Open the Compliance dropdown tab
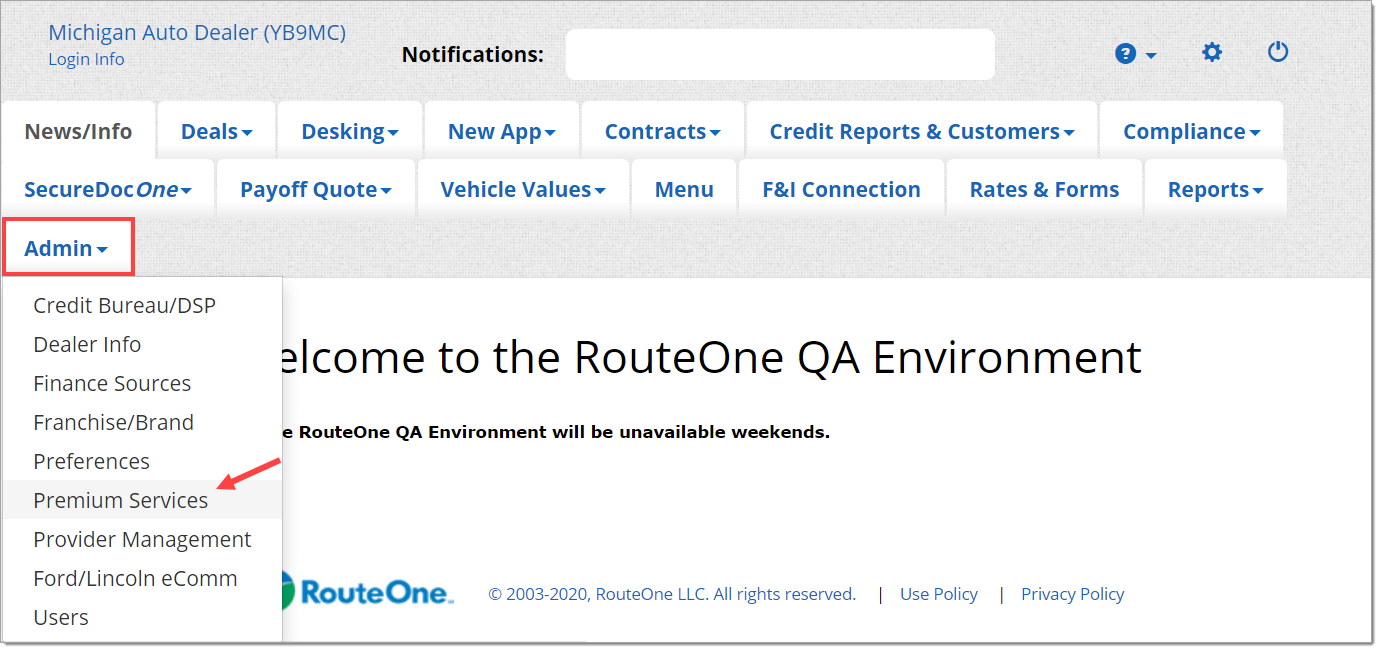The height and width of the screenshot is (650, 1379). (x=1191, y=131)
